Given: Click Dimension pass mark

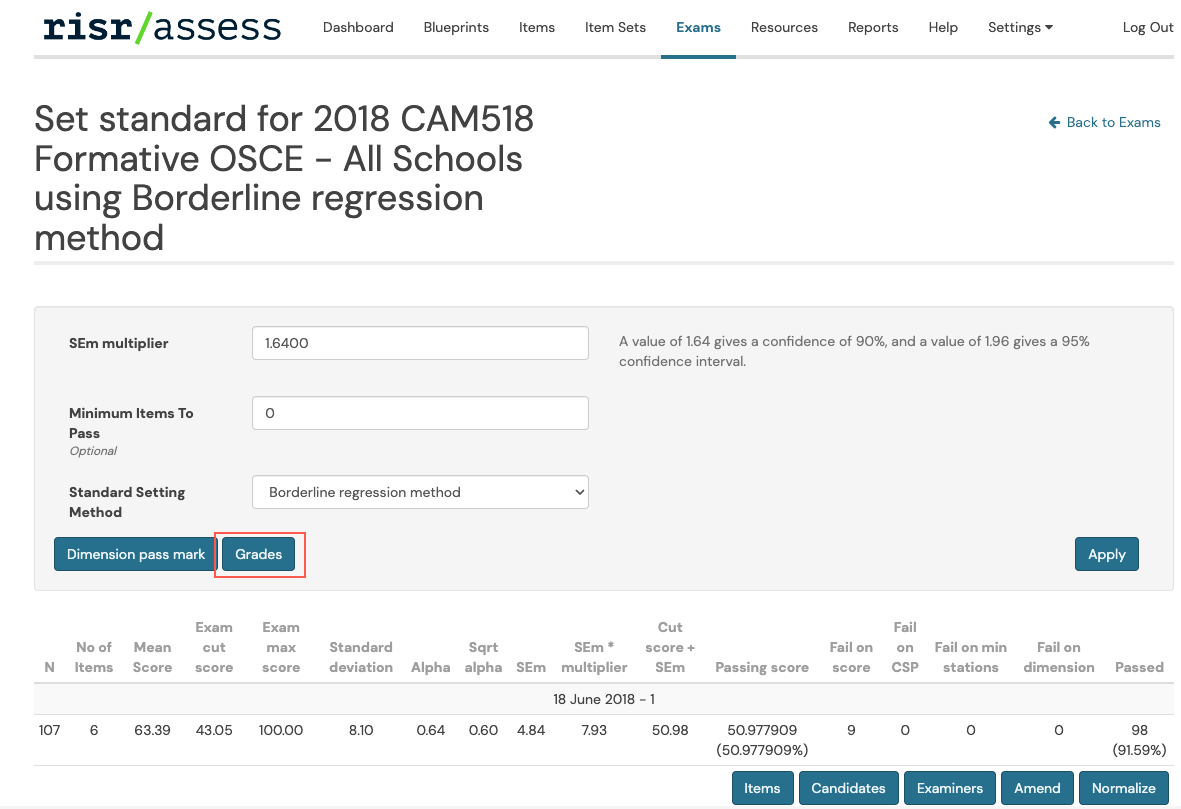Looking at the screenshot, I should point(134,553).
